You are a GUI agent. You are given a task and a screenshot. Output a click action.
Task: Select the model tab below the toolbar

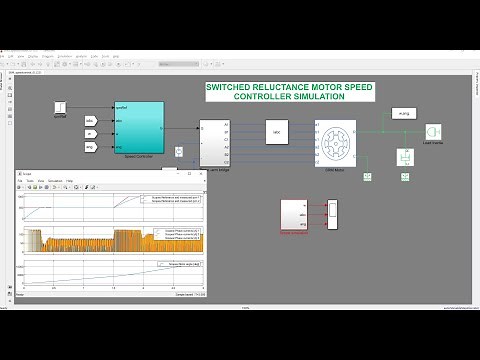25,72
